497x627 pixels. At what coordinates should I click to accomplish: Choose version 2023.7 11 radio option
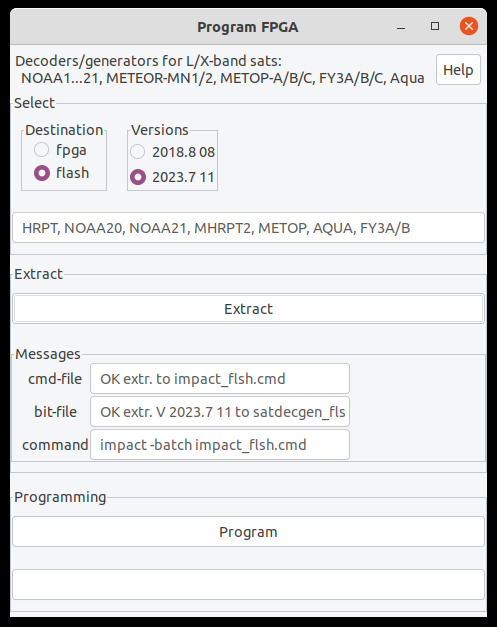pos(138,177)
